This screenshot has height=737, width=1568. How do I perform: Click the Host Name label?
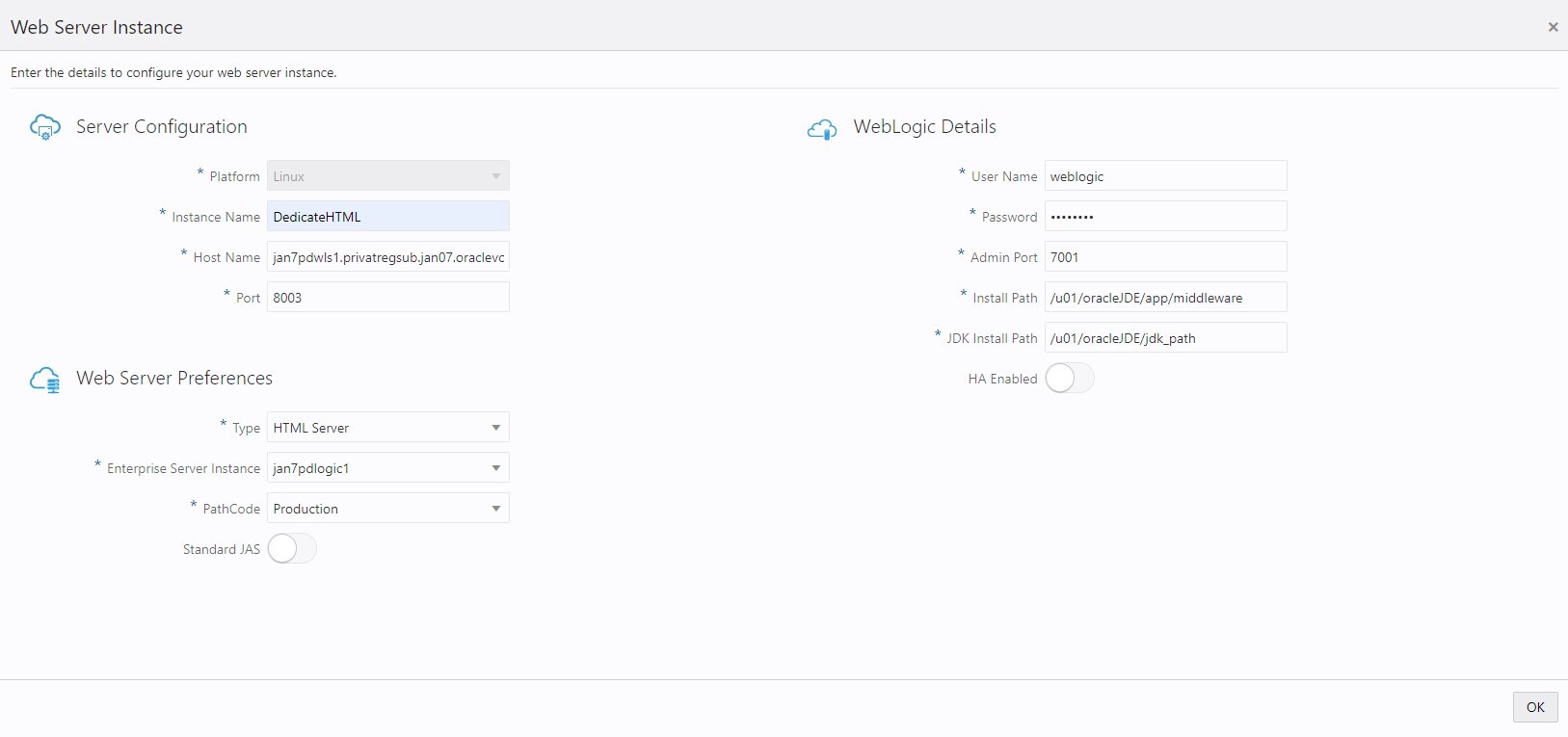coord(226,257)
